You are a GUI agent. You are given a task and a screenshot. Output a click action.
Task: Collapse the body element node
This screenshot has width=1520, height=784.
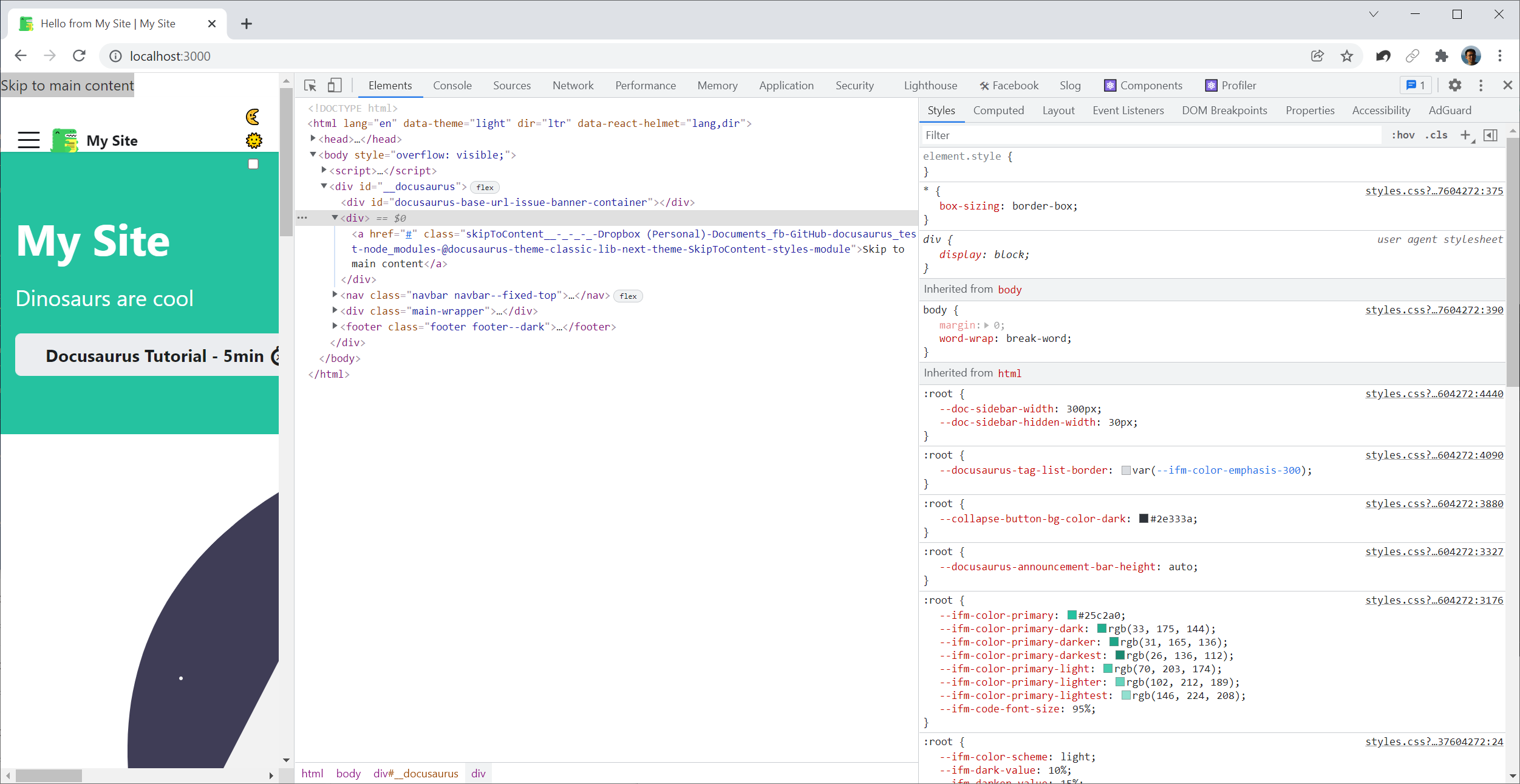pyautogui.click(x=313, y=155)
